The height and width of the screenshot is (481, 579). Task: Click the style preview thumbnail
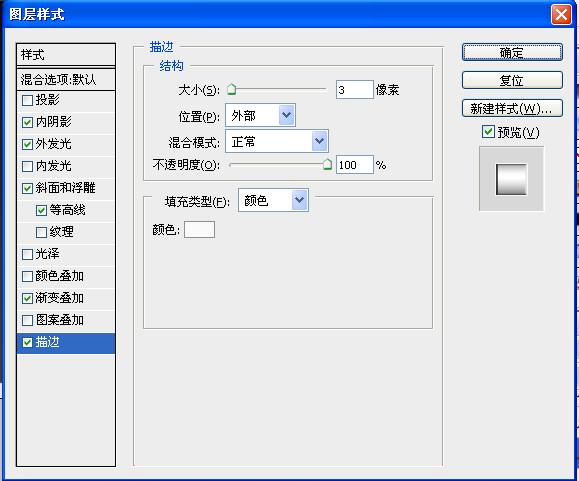(x=511, y=179)
